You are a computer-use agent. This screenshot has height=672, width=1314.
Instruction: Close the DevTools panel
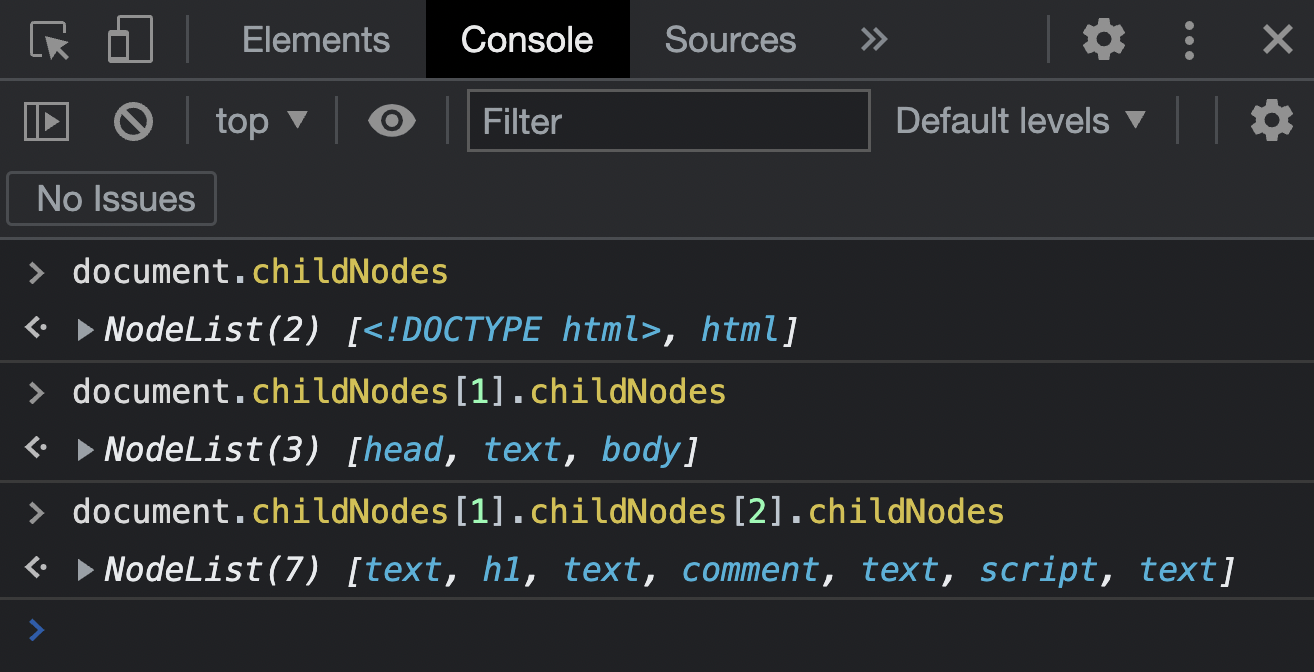[1277, 40]
